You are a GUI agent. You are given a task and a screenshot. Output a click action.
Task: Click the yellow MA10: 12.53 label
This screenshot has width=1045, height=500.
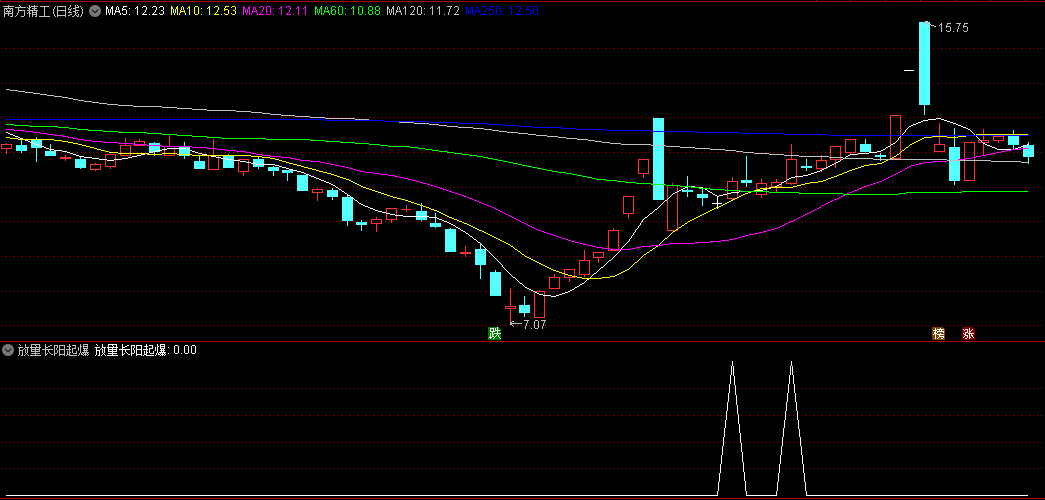[x=203, y=11]
